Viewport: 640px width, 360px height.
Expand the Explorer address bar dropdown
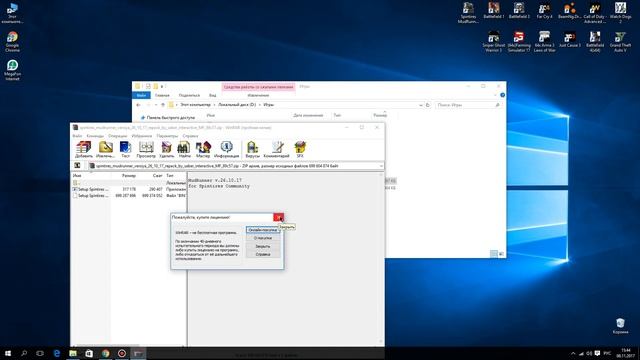point(421,105)
